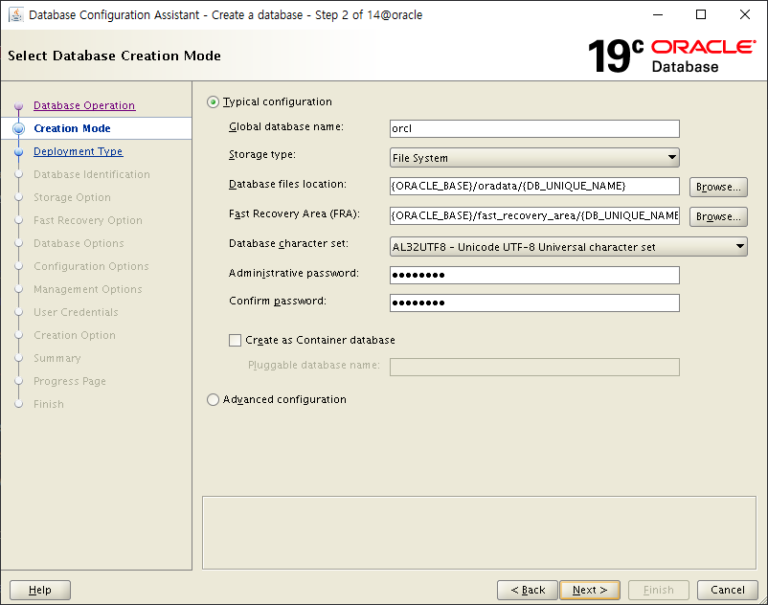
Task: Enable Create as Container database checkbox
Action: (236, 341)
